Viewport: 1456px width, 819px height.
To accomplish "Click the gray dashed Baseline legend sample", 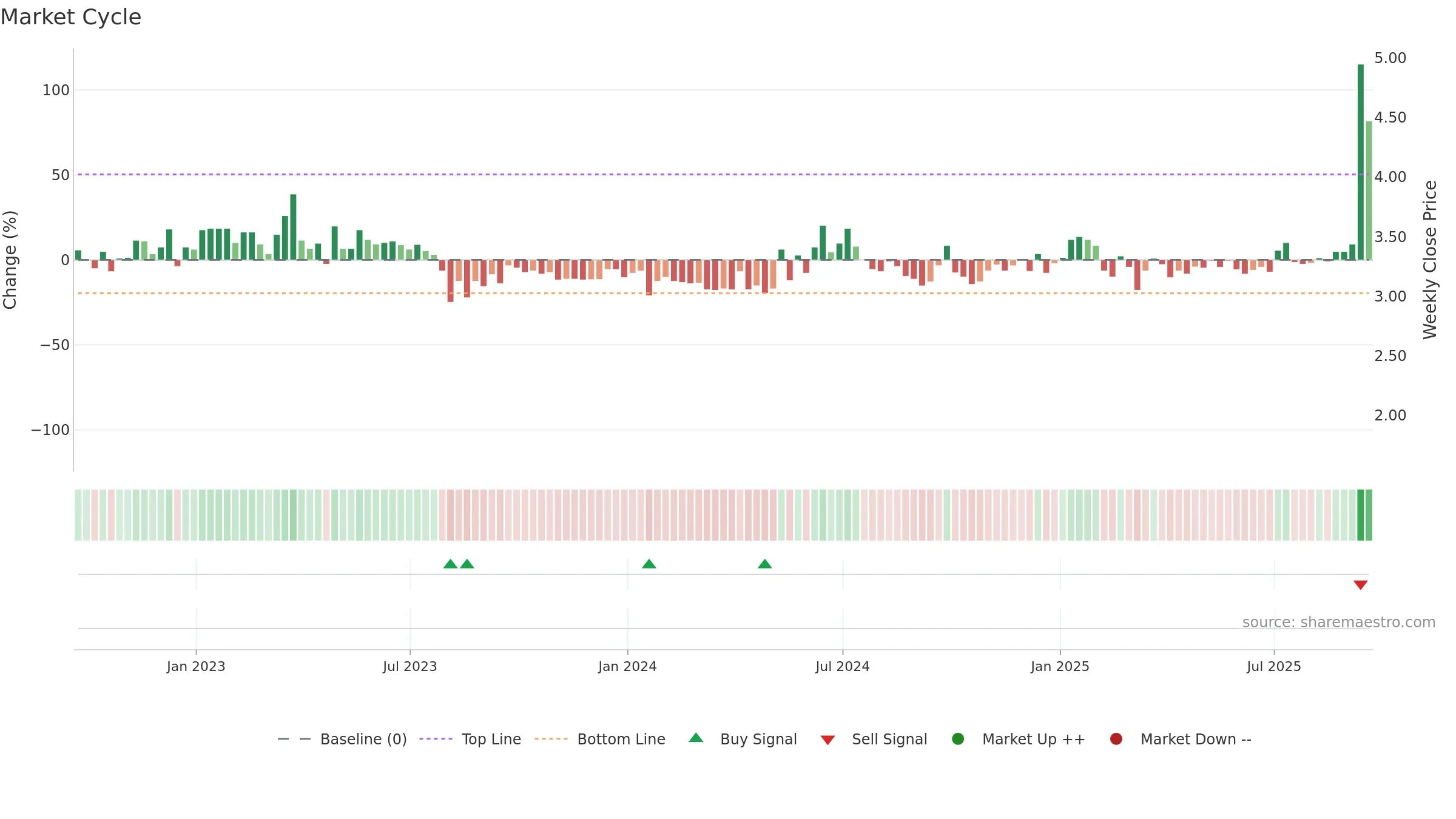I will pyautogui.click(x=294, y=739).
